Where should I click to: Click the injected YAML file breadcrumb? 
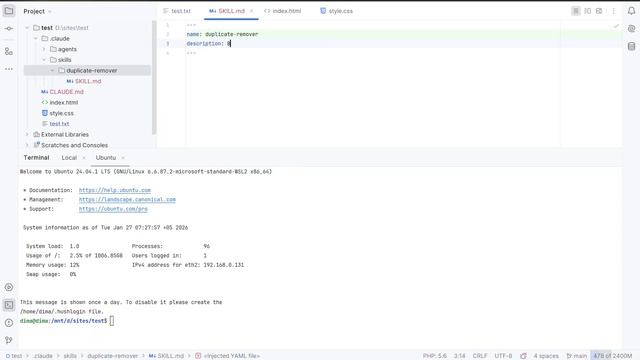click(227, 356)
